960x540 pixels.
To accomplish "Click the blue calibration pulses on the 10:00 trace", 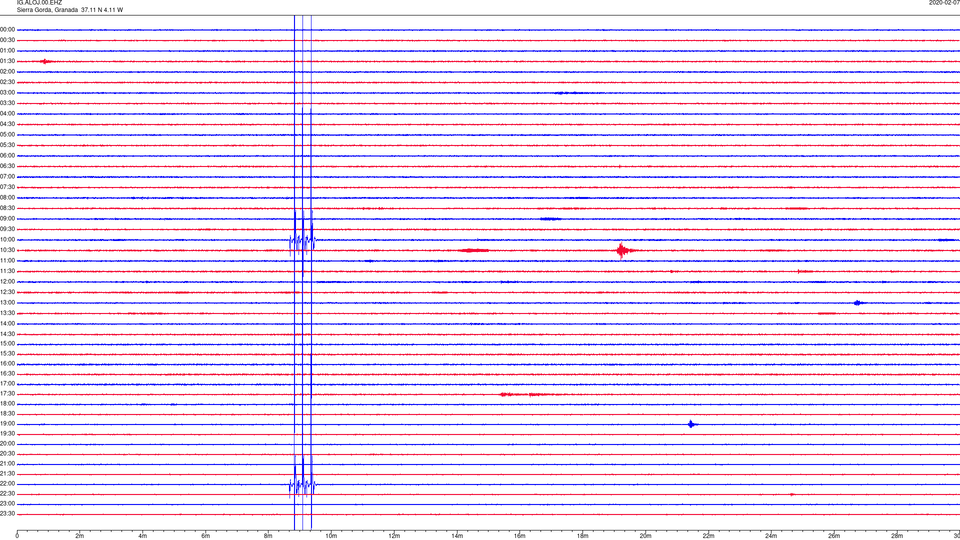I will click(302, 241).
